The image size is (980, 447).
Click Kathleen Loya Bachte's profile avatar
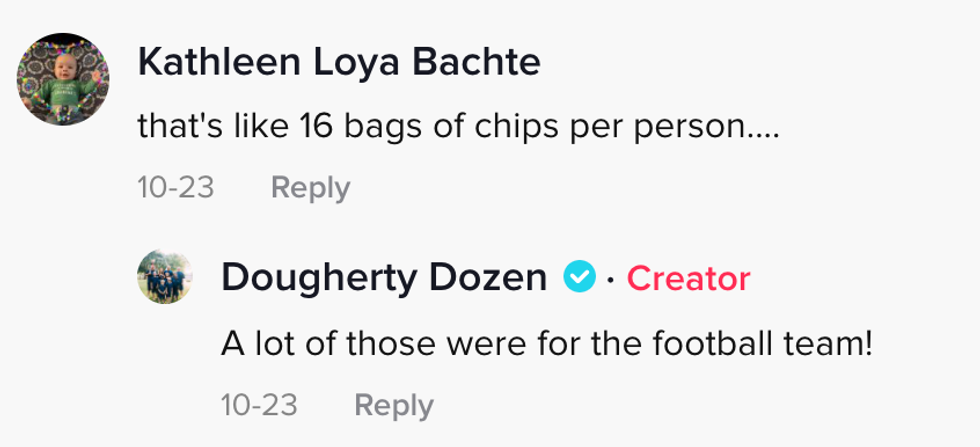pos(64,79)
